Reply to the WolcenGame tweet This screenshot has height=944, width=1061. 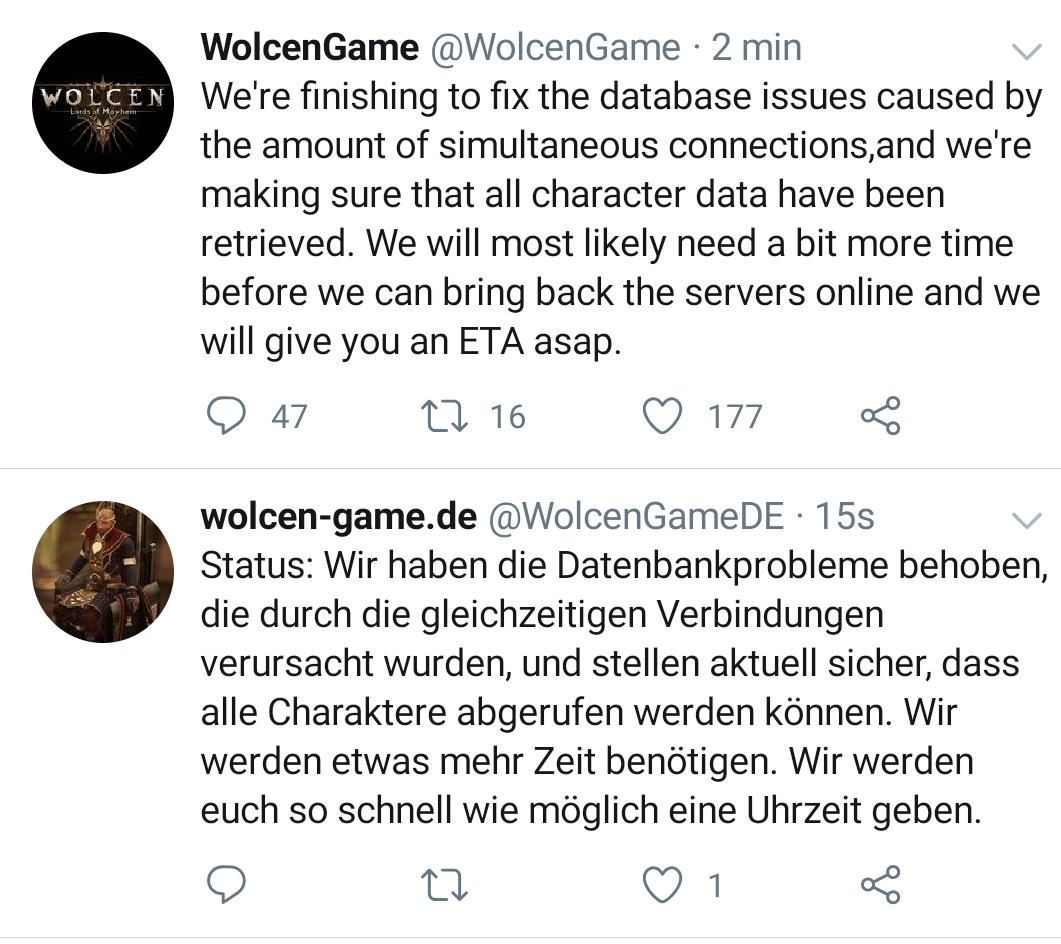click(x=226, y=415)
